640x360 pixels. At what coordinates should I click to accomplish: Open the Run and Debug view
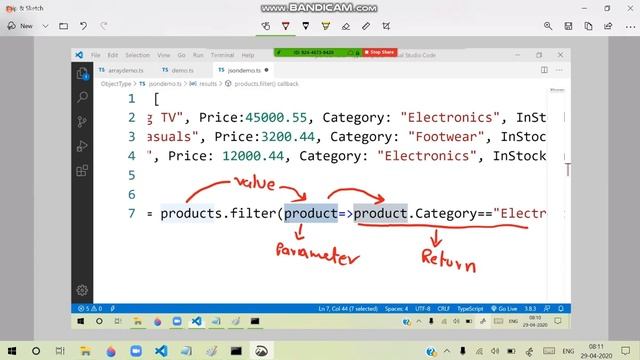click(x=82, y=146)
